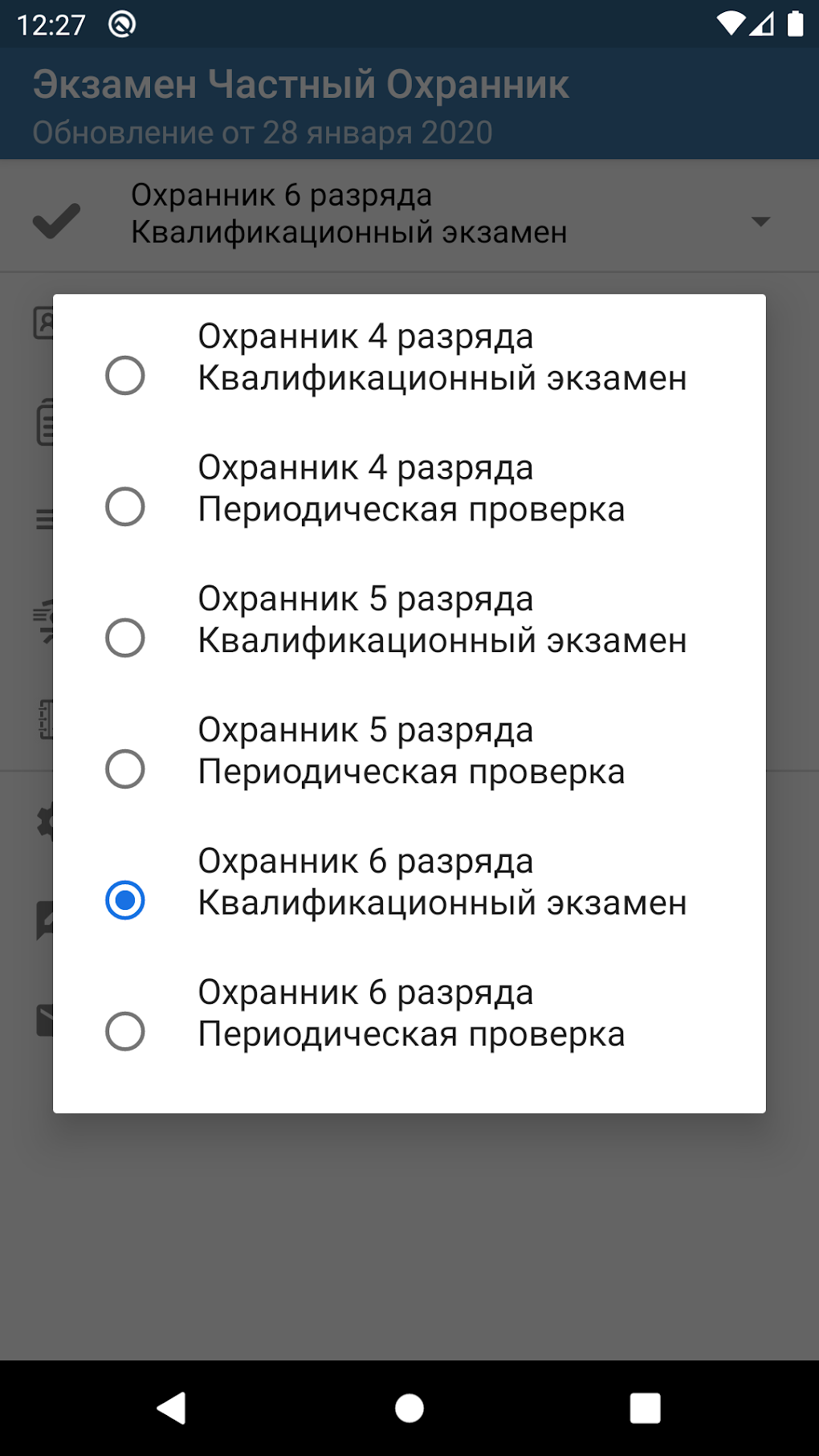Tap the Home circle navigation button
819x1456 pixels.
(409, 1408)
